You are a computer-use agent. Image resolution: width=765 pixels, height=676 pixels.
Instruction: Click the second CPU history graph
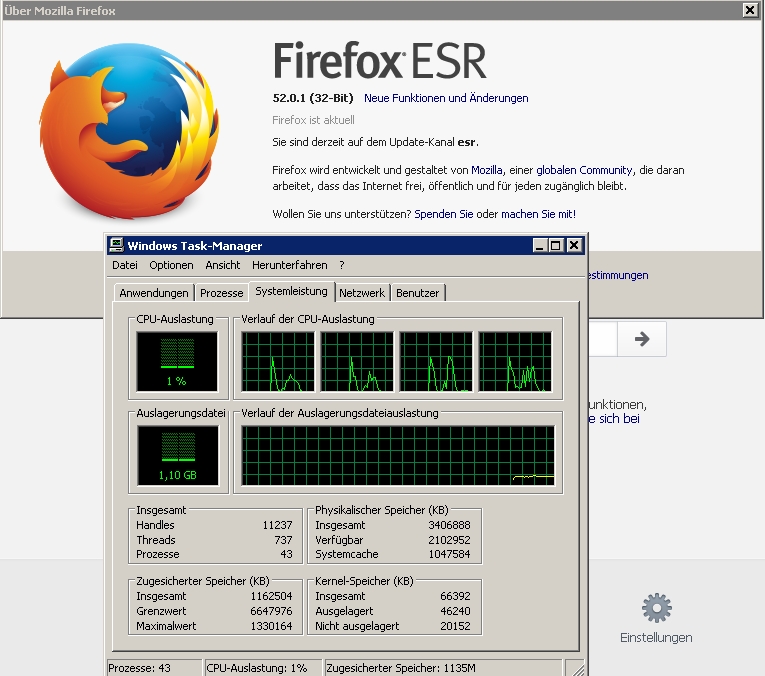click(x=357, y=361)
